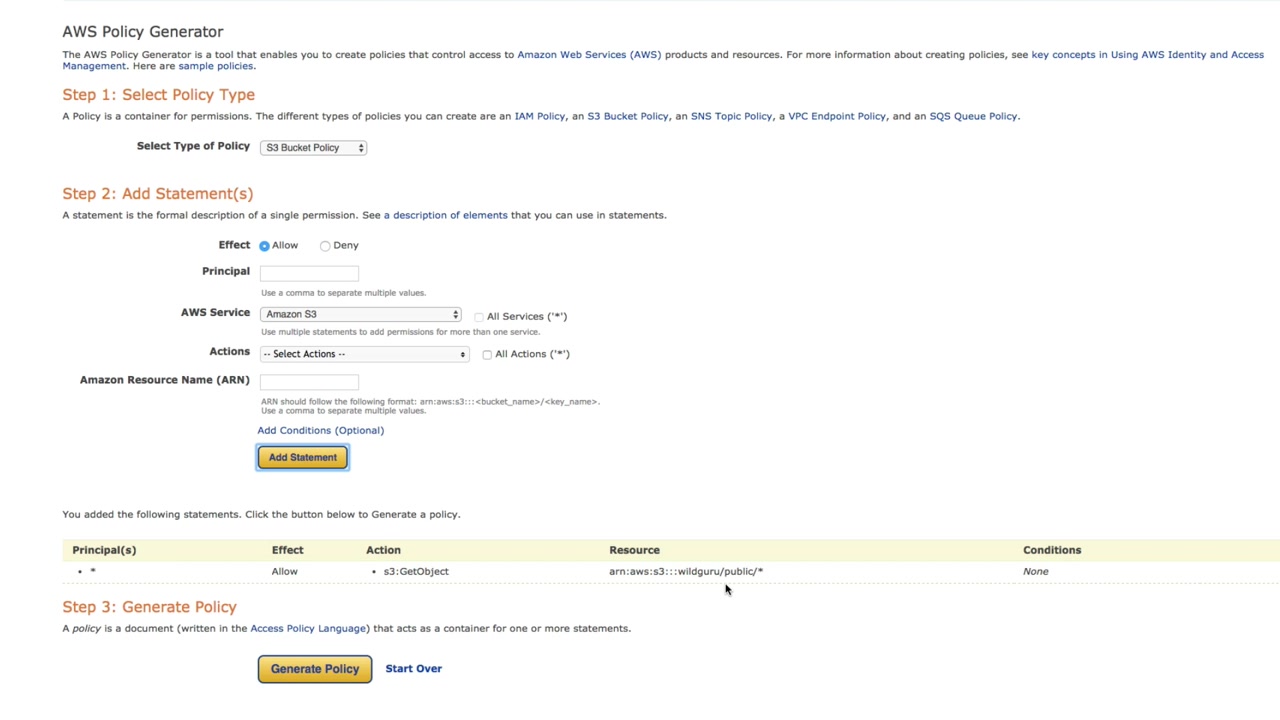Click the Add Statement button
Viewport: 1280px width, 720px height.
[x=303, y=458]
